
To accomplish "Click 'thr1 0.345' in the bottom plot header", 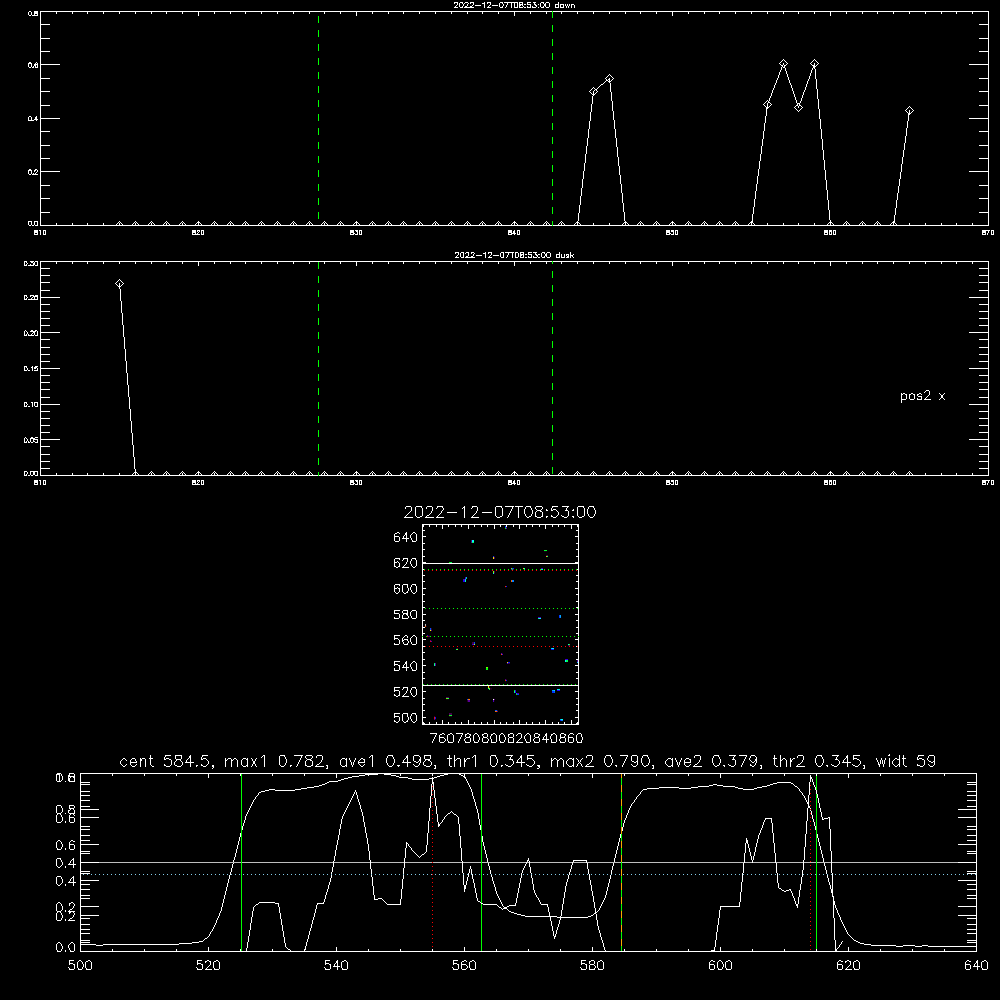I will point(491,761).
